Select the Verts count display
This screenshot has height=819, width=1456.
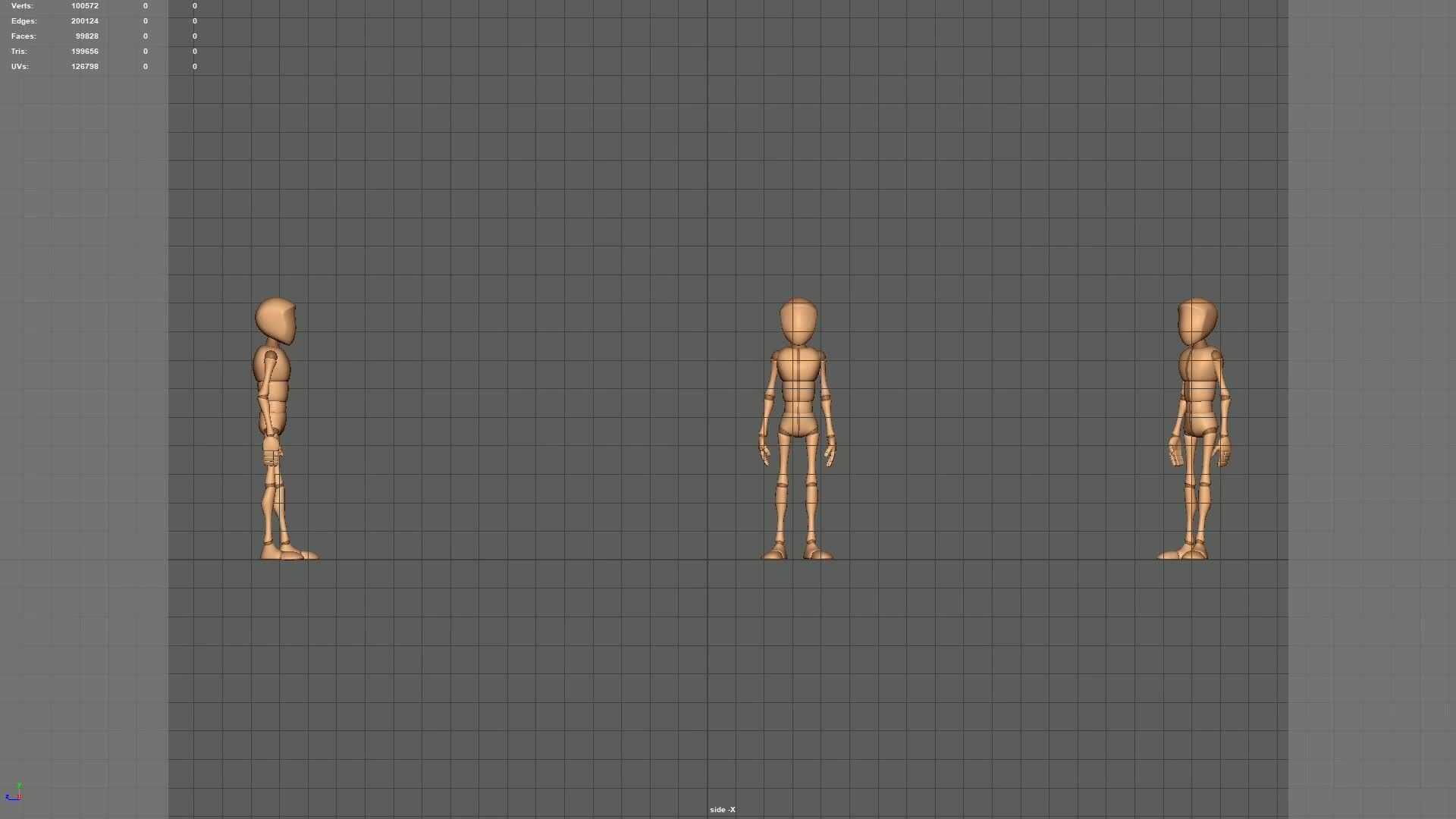[x=84, y=5]
